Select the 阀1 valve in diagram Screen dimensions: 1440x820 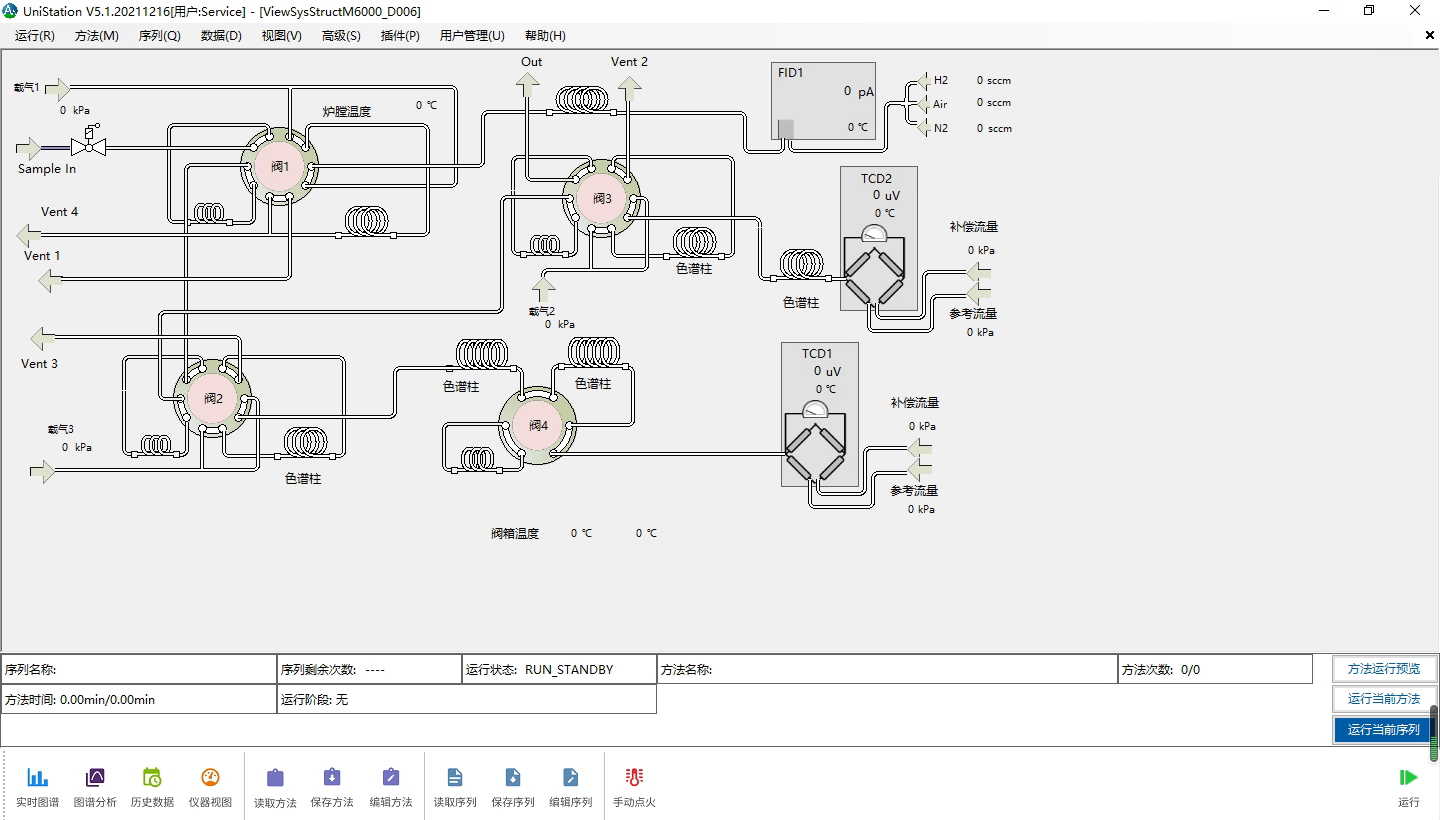coord(279,166)
